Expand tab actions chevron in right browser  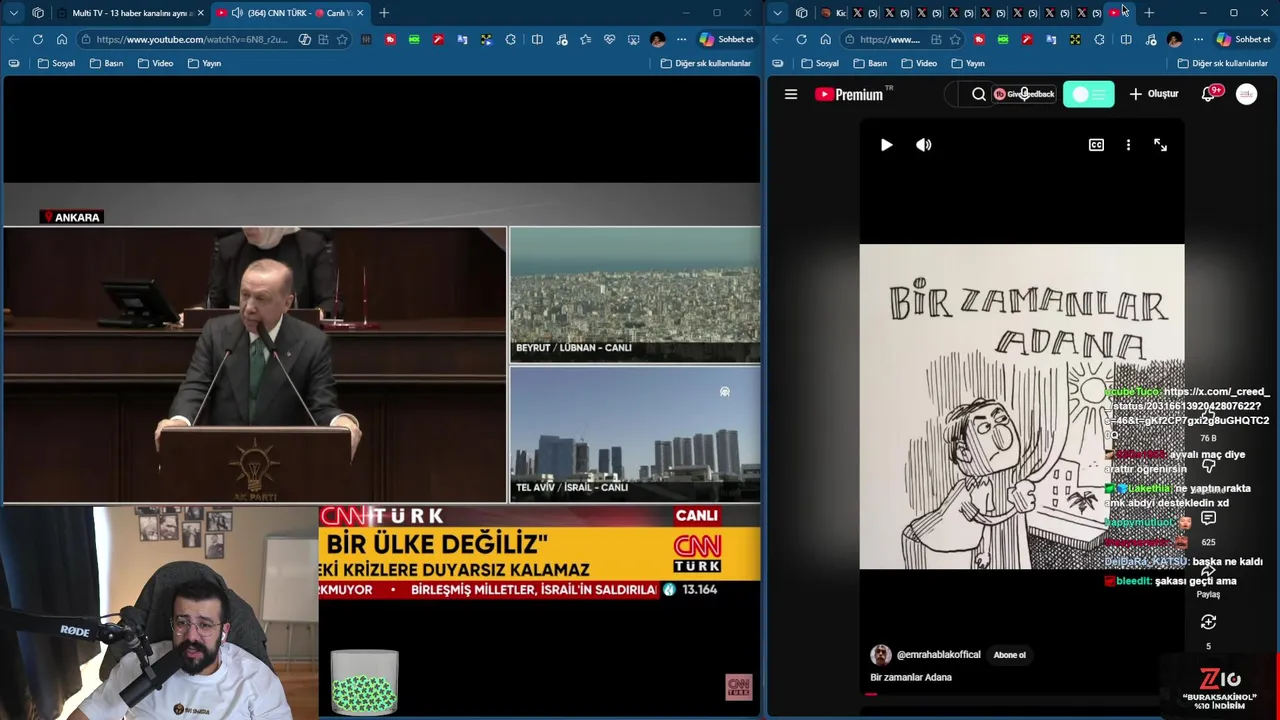click(x=777, y=13)
